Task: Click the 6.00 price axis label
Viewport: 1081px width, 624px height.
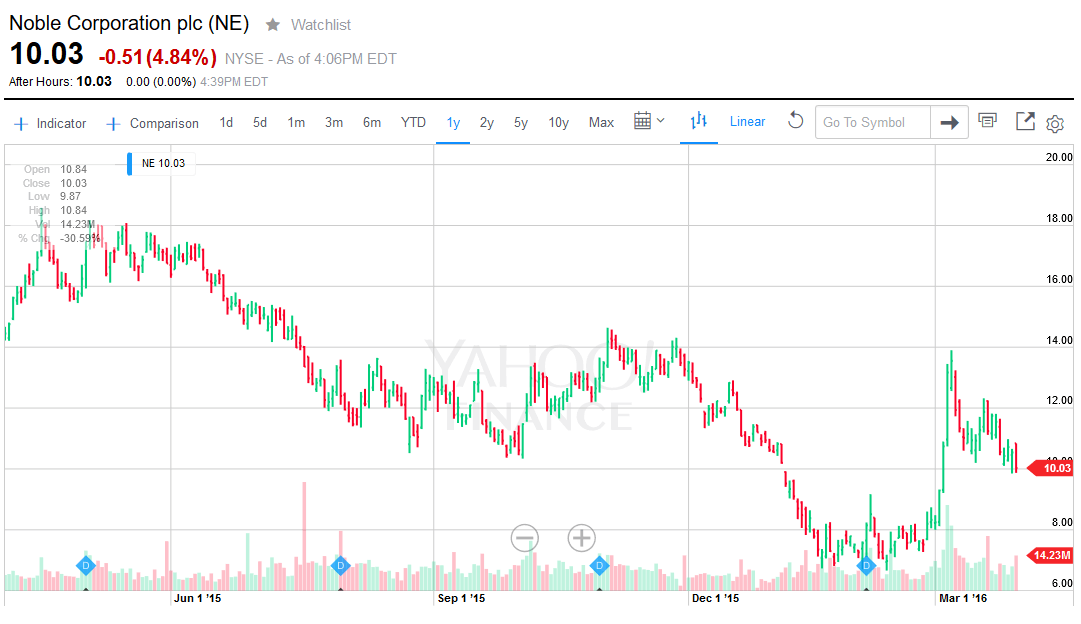Action: [x=1062, y=583]
